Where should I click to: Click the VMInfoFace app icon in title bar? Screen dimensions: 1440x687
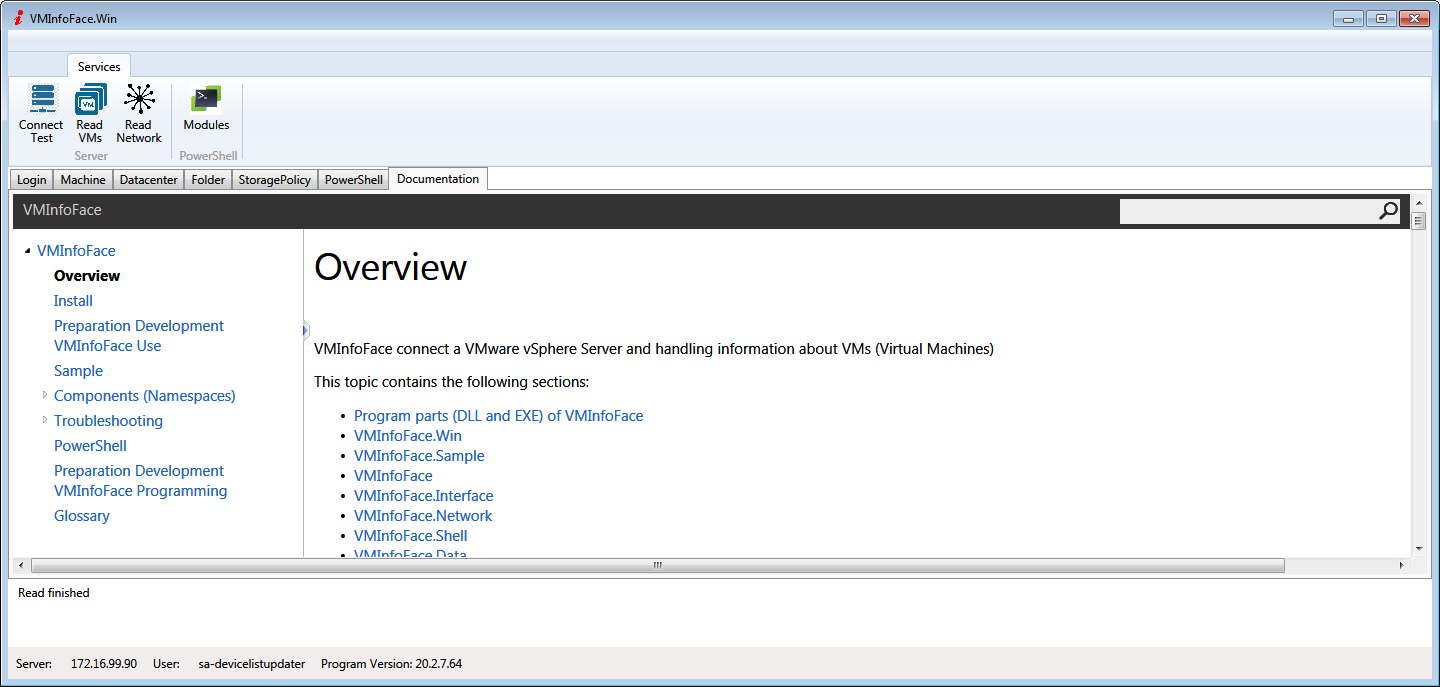[x=18, y=18]
